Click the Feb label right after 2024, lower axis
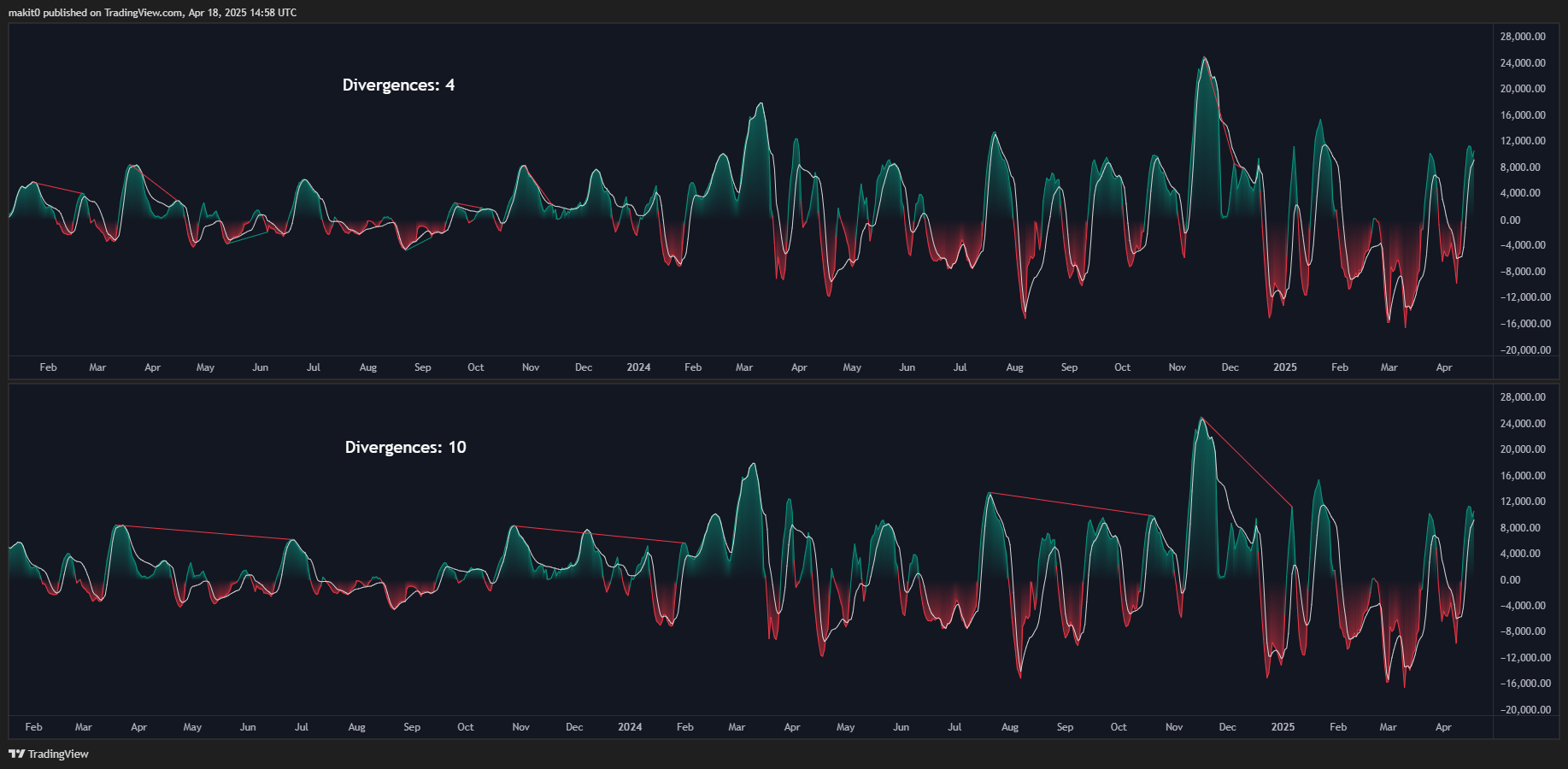1568x769 pixels. 685,727
